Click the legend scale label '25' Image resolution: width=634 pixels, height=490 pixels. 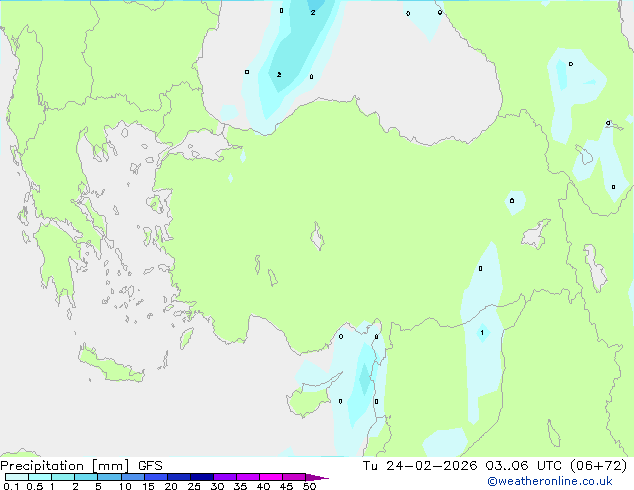coord(194,486)
